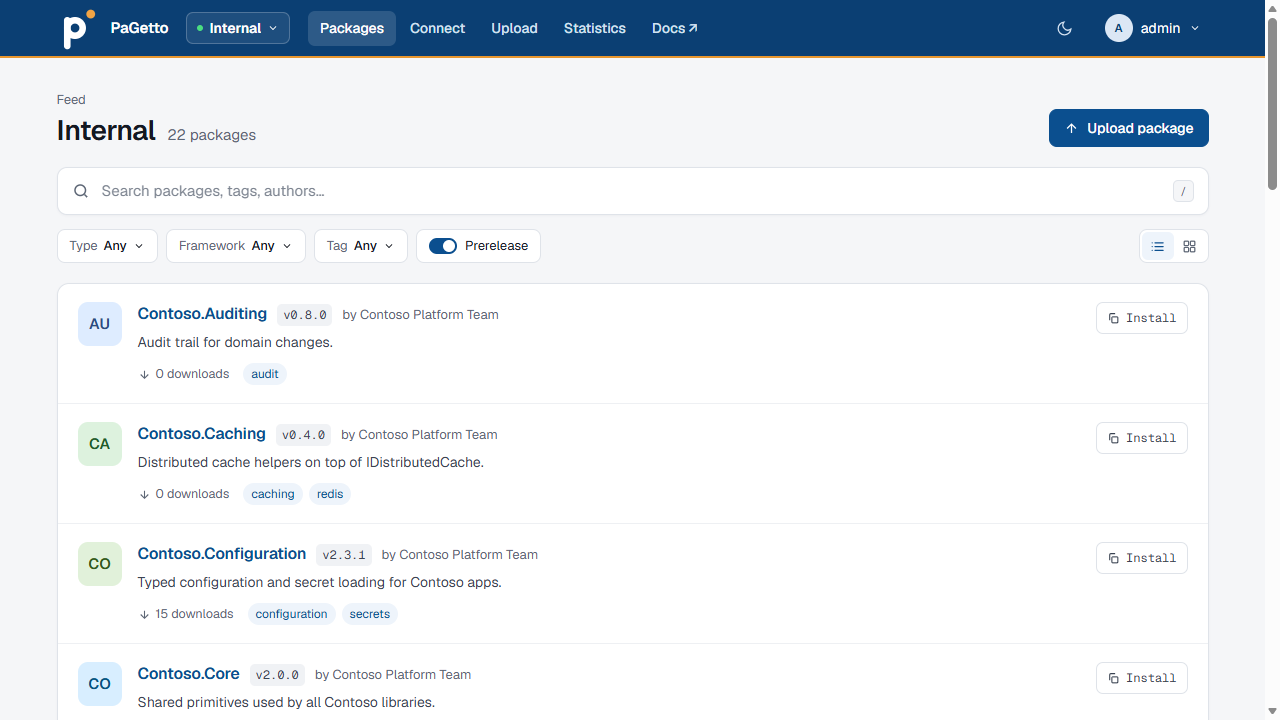
Task: Click the admin avatar circle
Action: coord(1118,28)
